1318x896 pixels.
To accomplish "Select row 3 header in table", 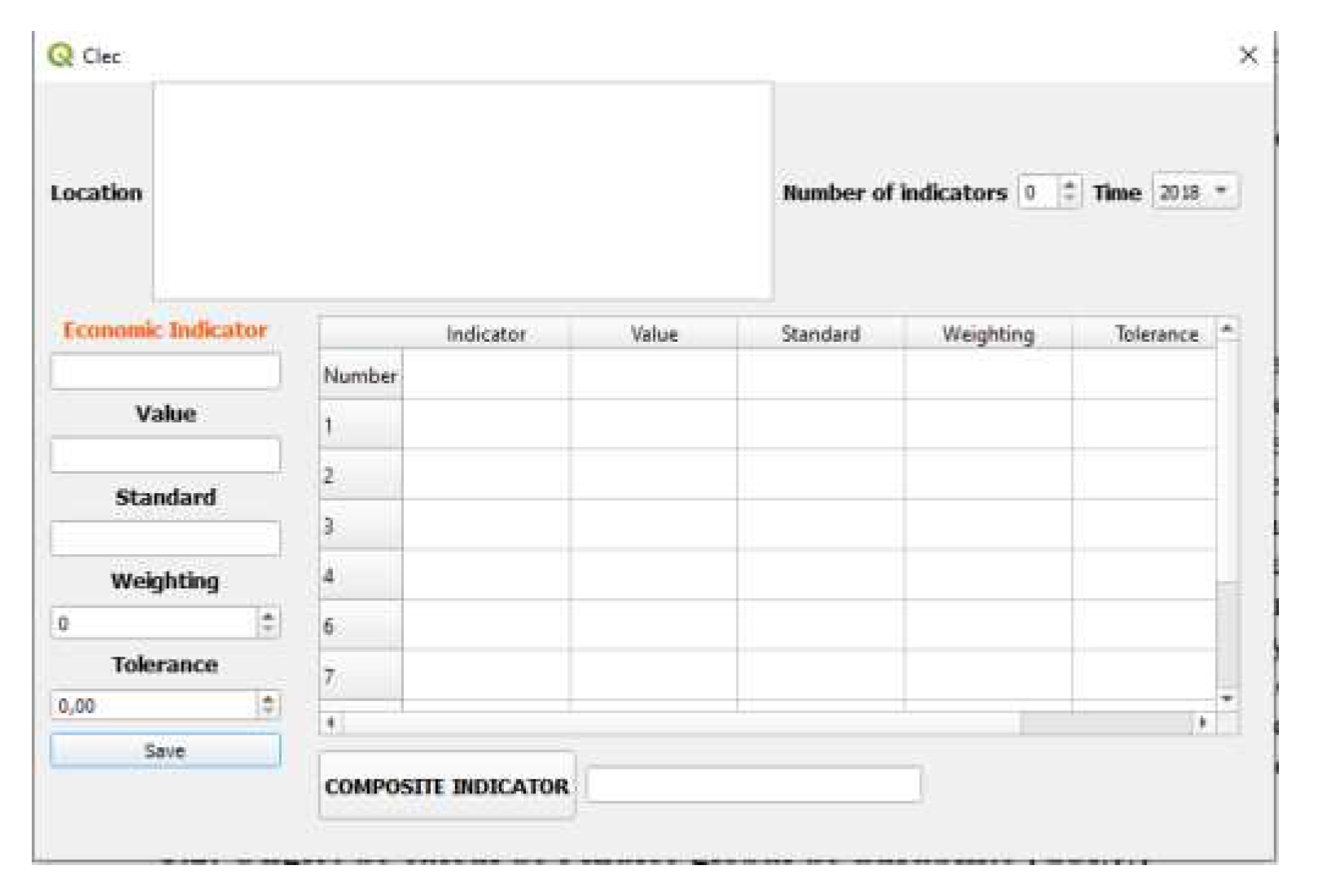I will click(x=360, y=526).
